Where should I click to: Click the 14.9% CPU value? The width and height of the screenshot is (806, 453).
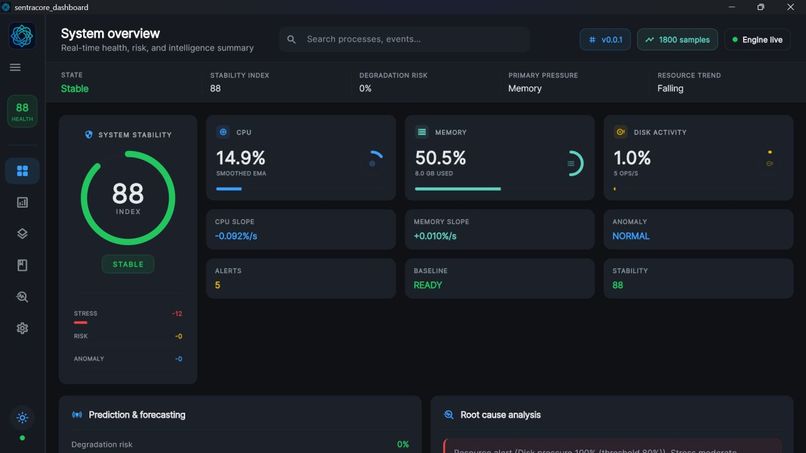pos(241,158)
